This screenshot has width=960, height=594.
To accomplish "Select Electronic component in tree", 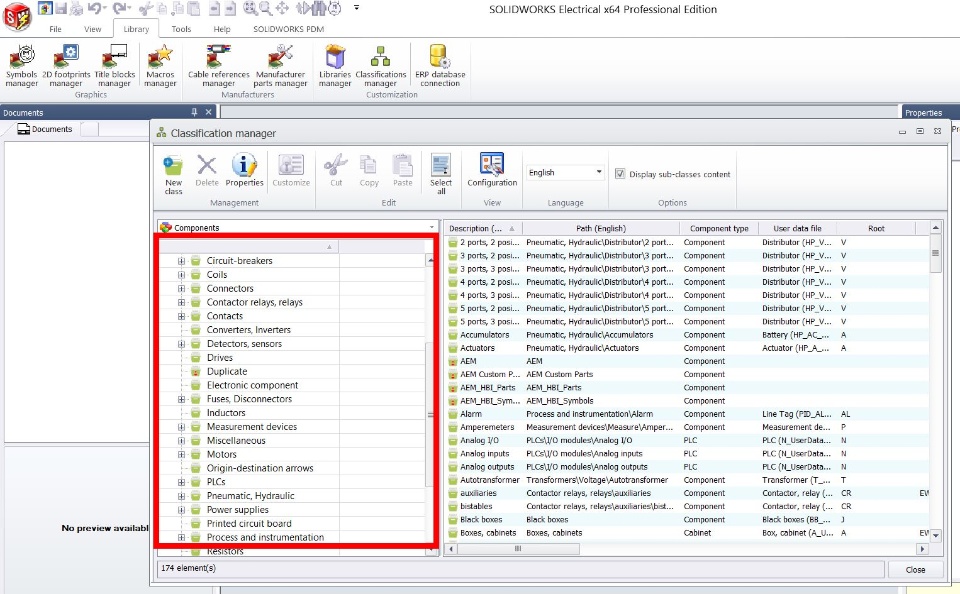I will tap(252, 385).
